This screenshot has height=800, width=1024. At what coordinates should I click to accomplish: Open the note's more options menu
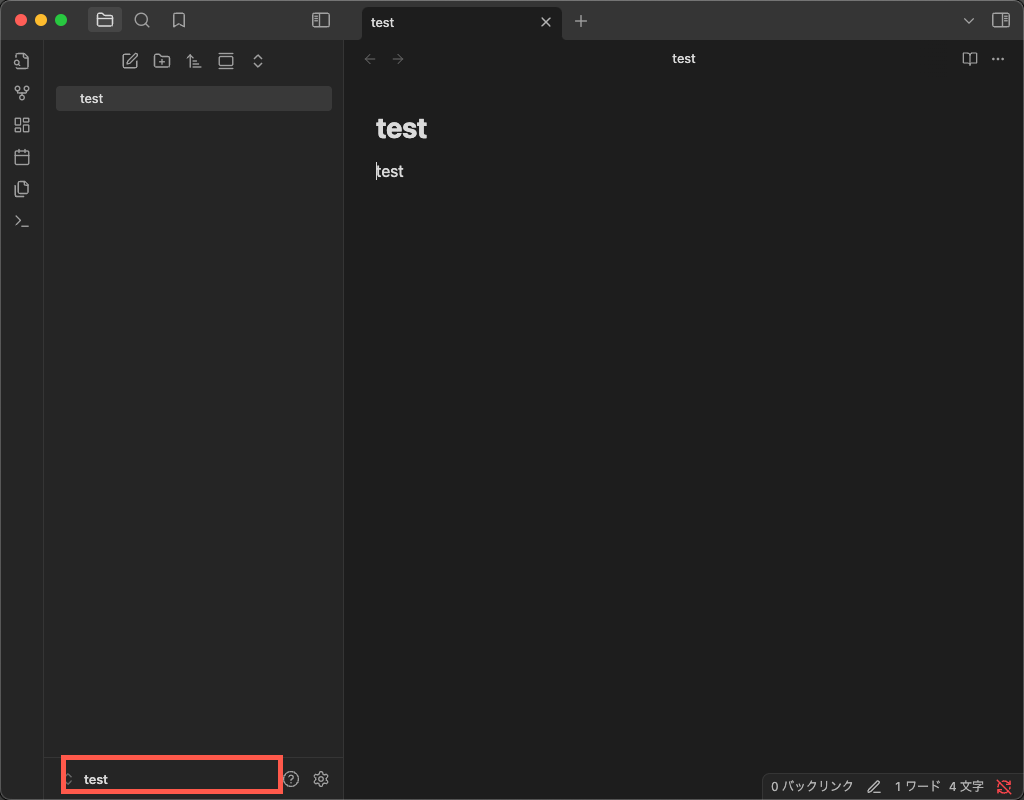[998, 59]
